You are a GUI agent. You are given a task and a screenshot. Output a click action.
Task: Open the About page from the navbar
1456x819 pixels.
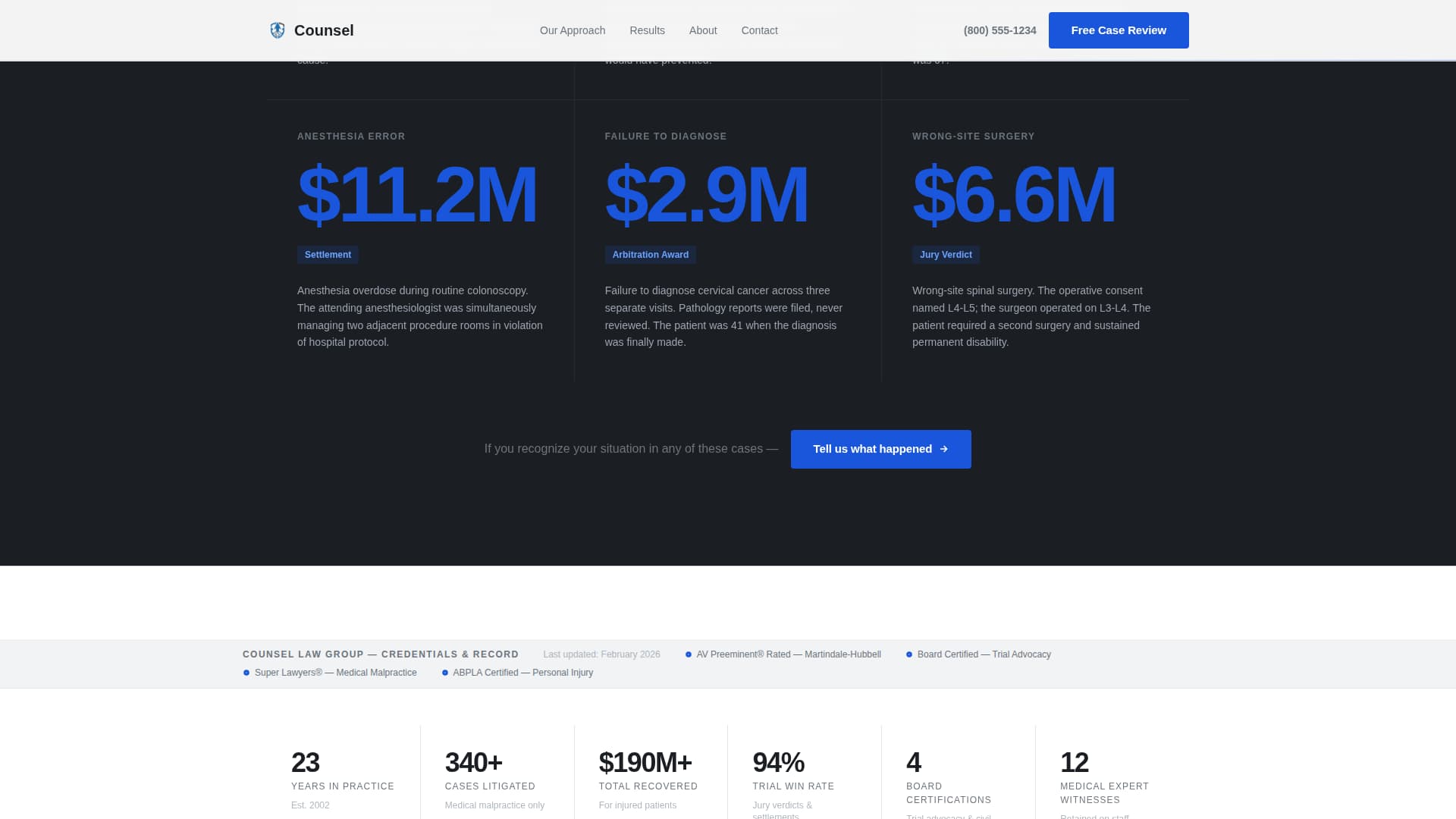coord(702,30)
